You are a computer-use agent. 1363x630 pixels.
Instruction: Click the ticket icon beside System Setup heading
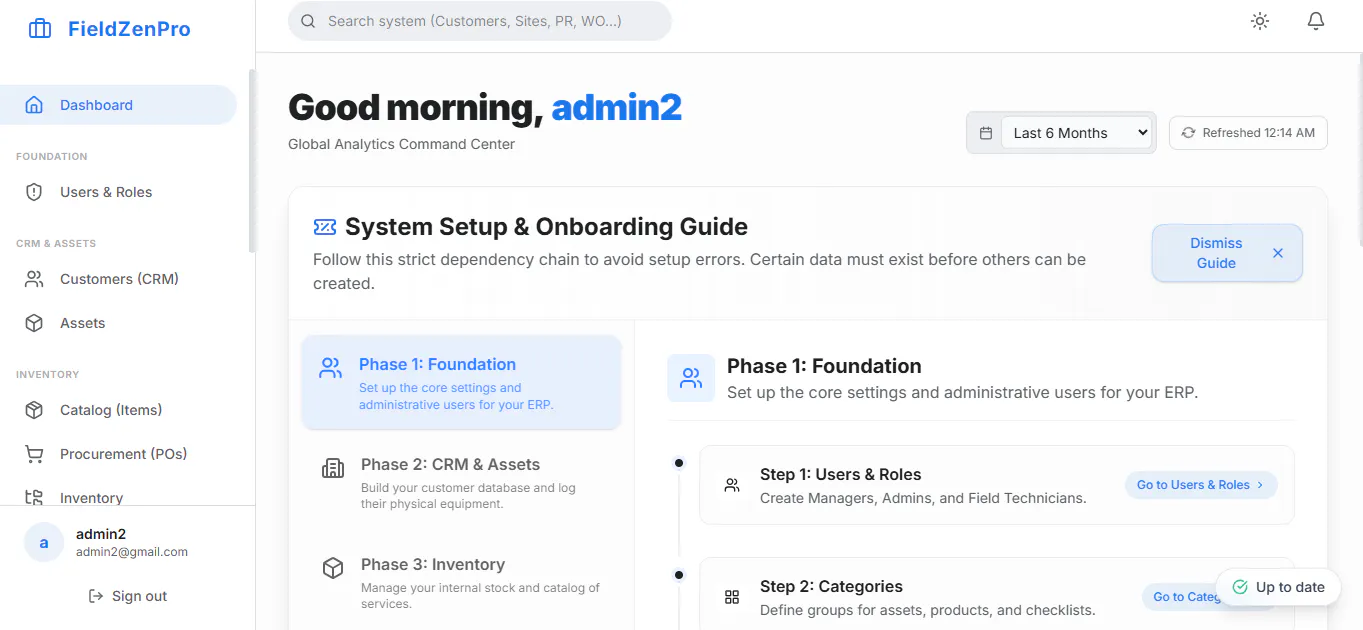pos(325,227)
